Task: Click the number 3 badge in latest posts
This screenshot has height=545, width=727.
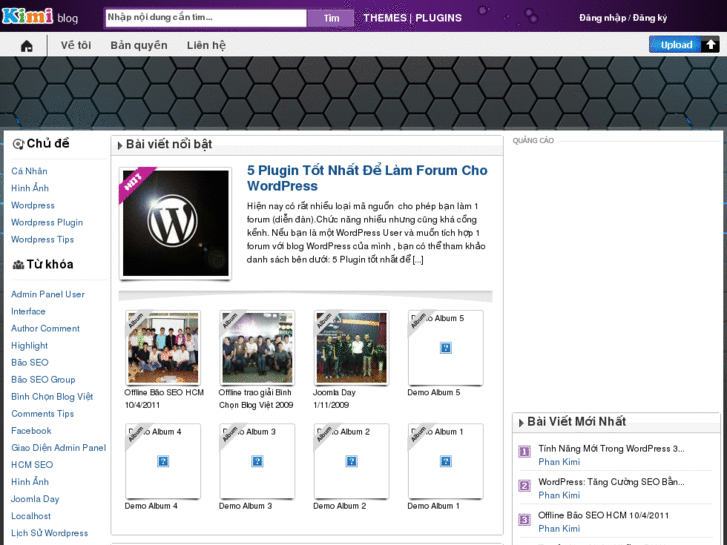Action: click(524, 519)
